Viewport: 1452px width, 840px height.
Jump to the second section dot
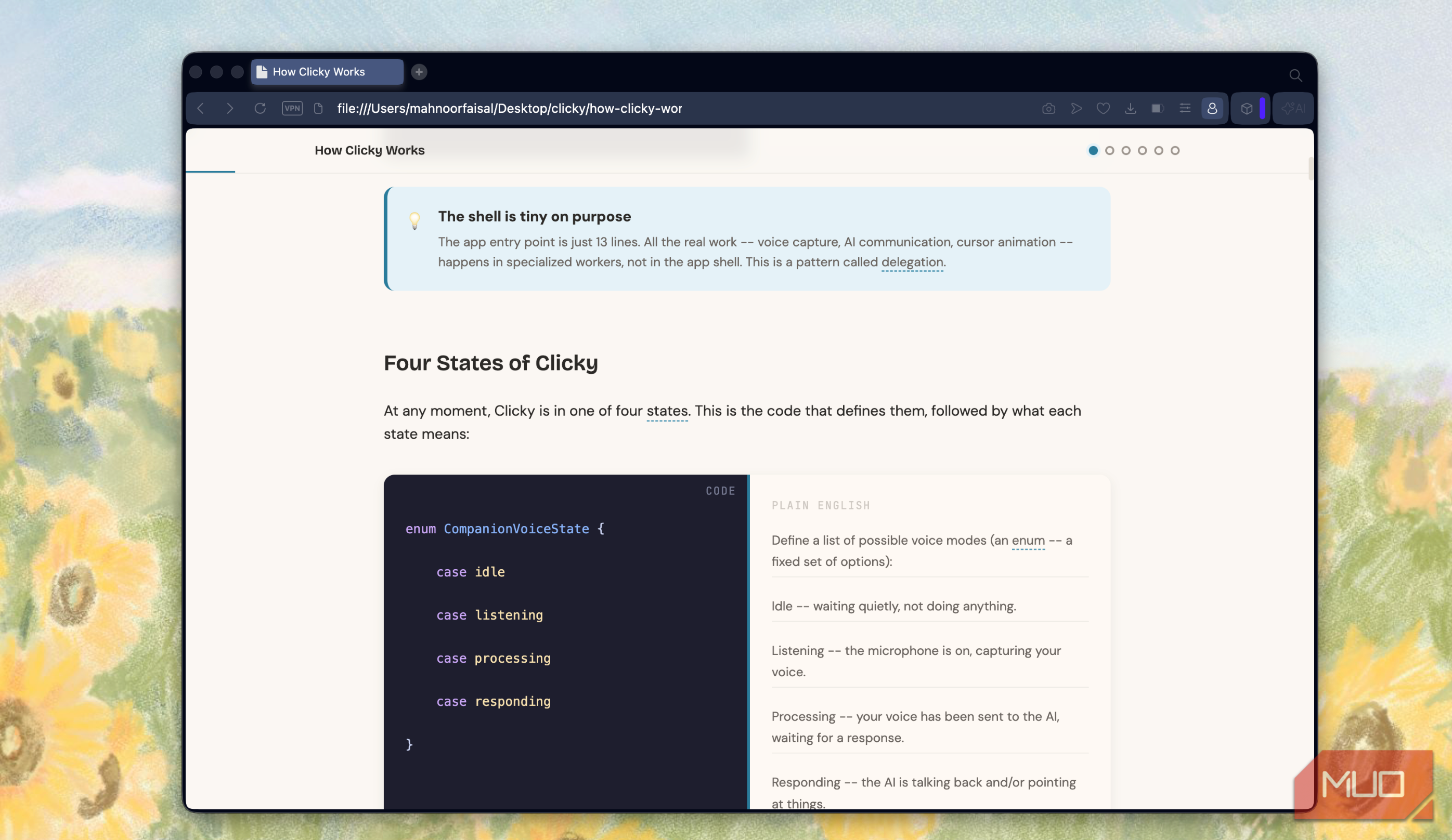coord(1109,150)
